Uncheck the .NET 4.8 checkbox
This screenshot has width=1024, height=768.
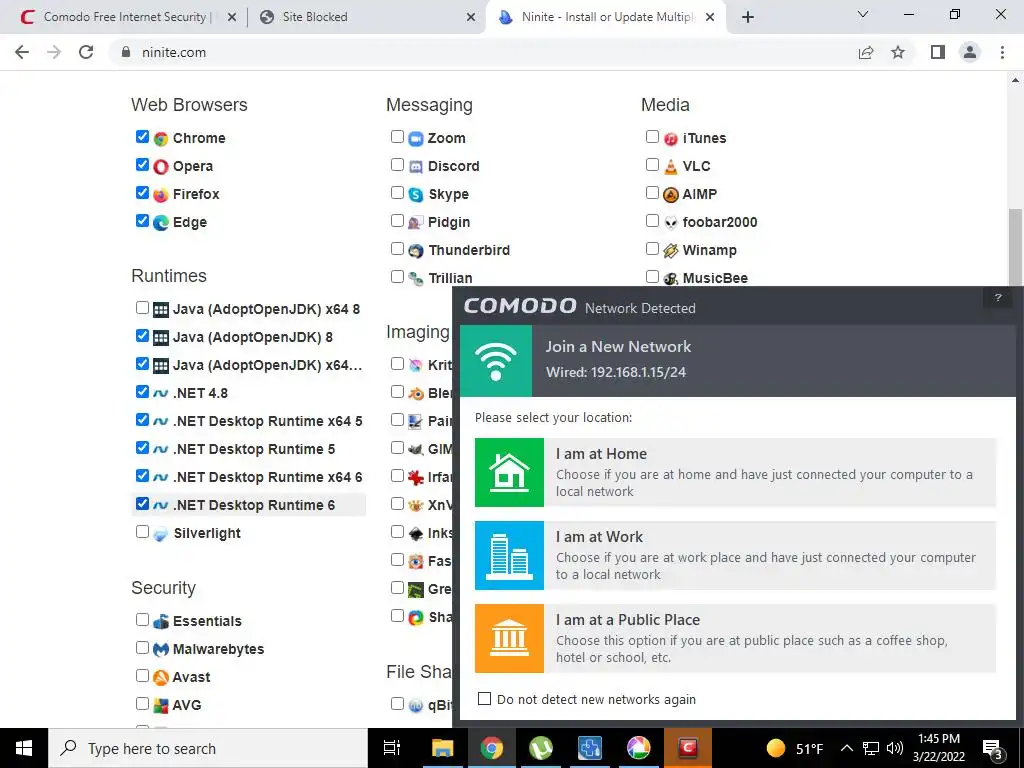pos(142,392)
